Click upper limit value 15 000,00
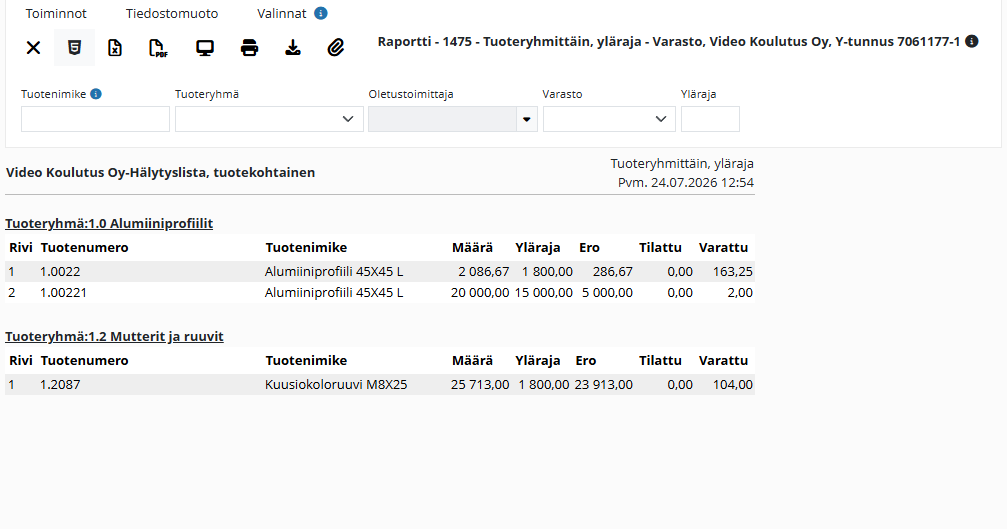Viewport: 1007px width, 529px height. (543, 293)
